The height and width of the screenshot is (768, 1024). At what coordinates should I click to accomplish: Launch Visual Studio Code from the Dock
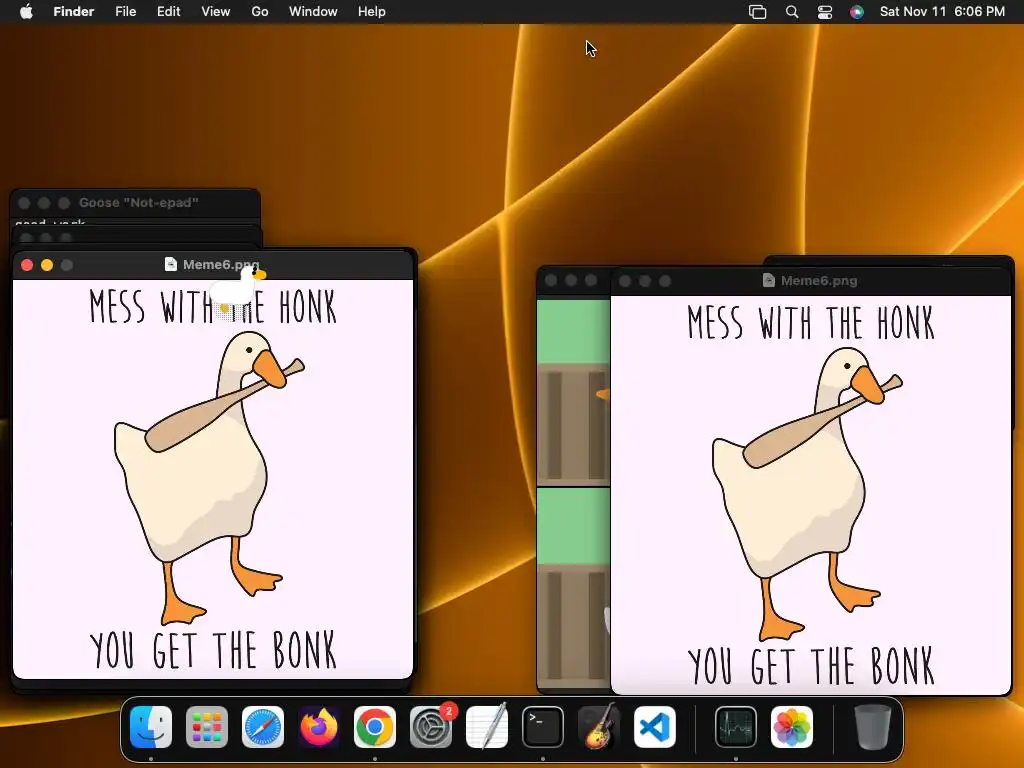point(655,727)
